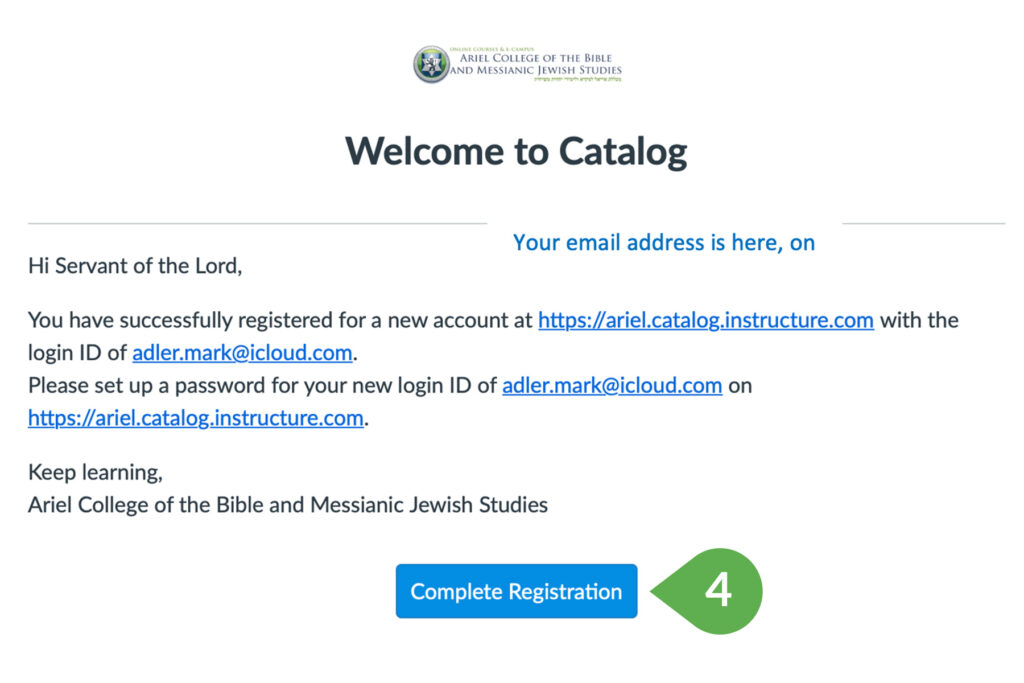Click the 'Keep learning,' sign-off line
The image size is (1024, 683).
coord(95,472)
